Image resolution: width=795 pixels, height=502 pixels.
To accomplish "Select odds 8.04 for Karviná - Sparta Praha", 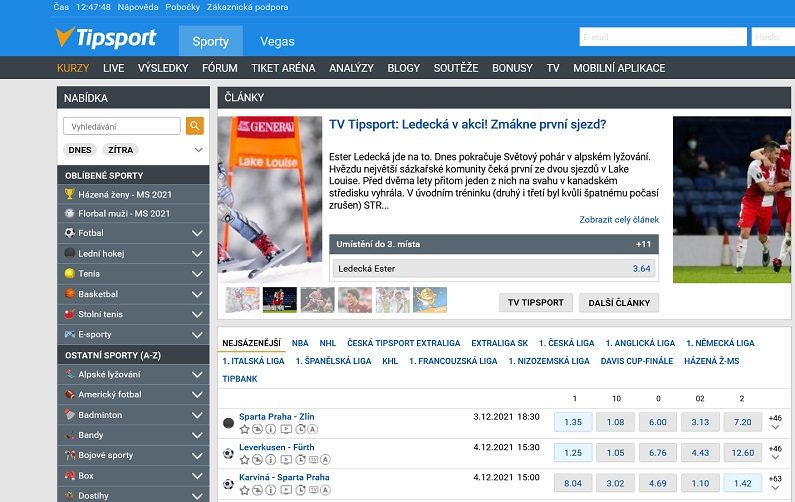I will pyautogui.click(x=573, y=483).
